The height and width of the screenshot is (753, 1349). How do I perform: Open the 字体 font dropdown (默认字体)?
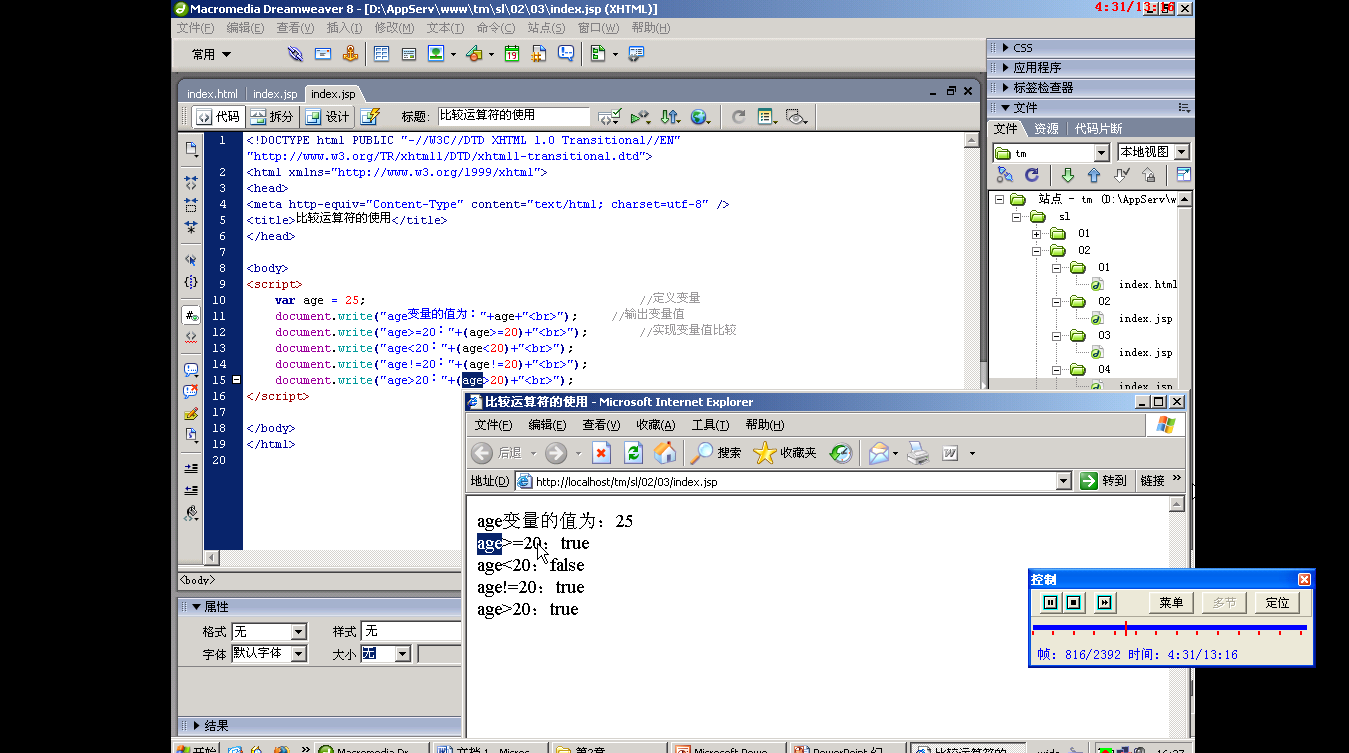(298, 653)
